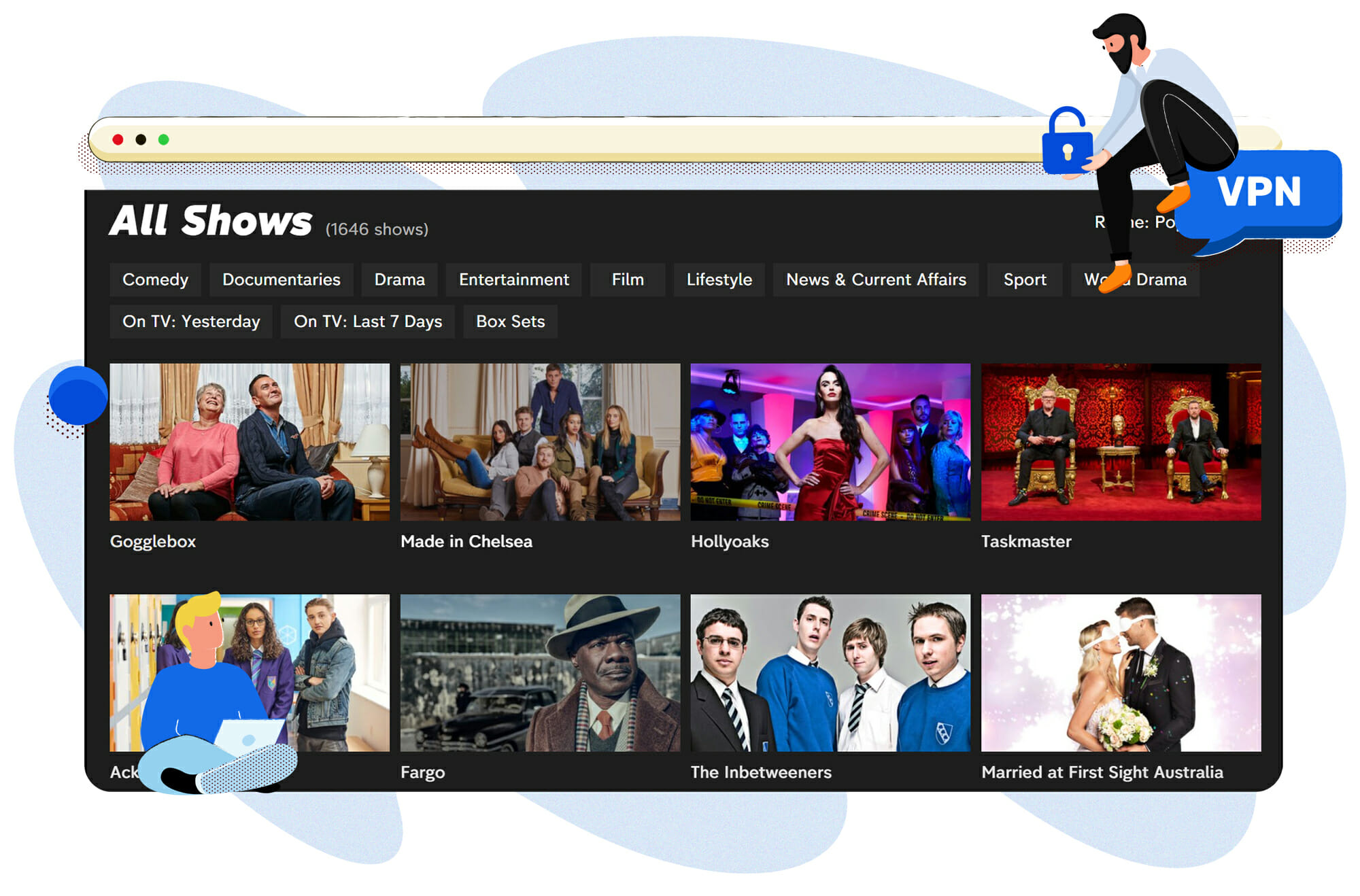The width and height of the screenshot is (1360, 896).
Task: Show On TV: Last 7 Days
Action: tap(368, 322)
